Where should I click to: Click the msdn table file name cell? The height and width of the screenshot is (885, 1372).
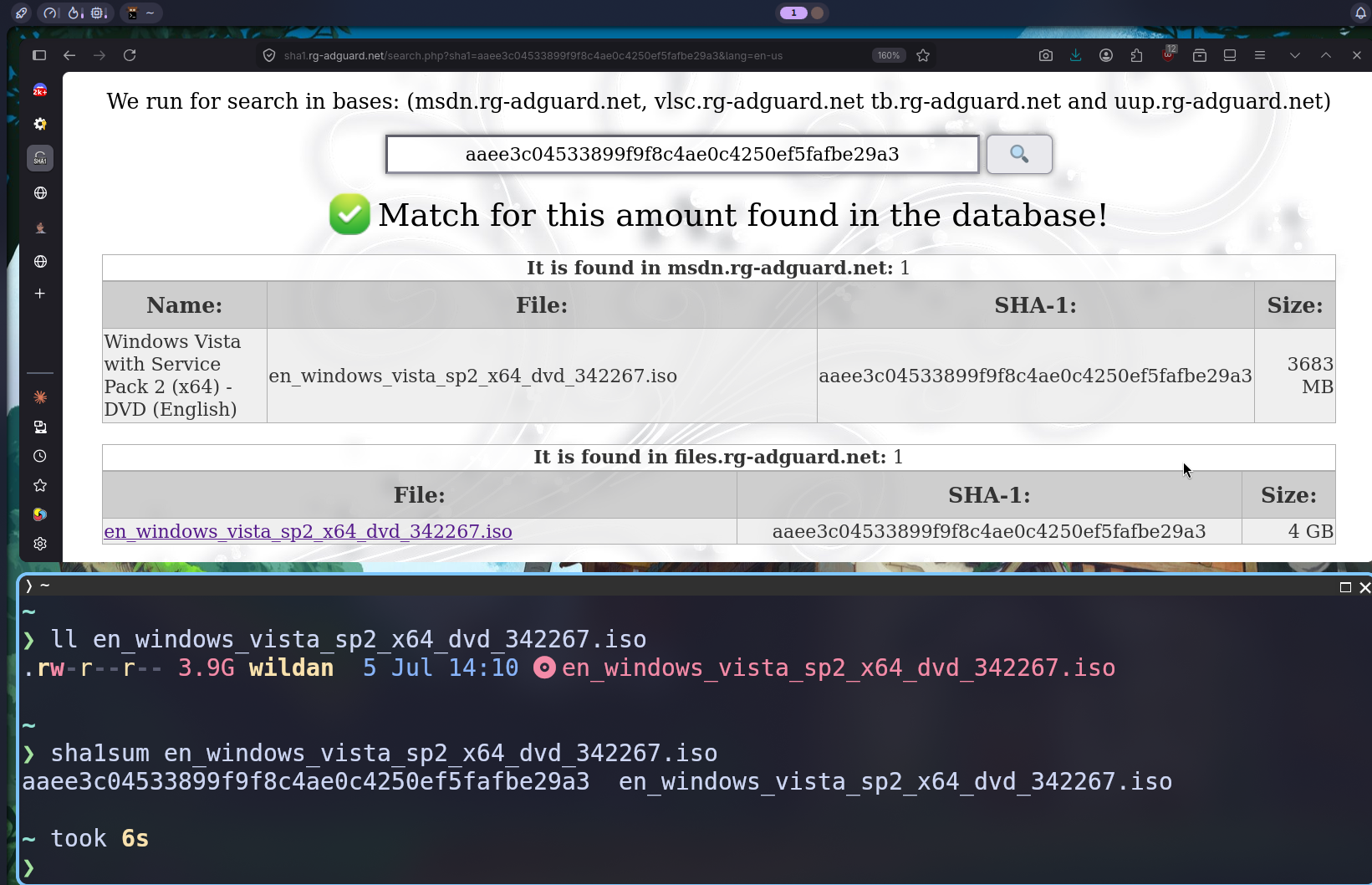click(x=542, y=376)
